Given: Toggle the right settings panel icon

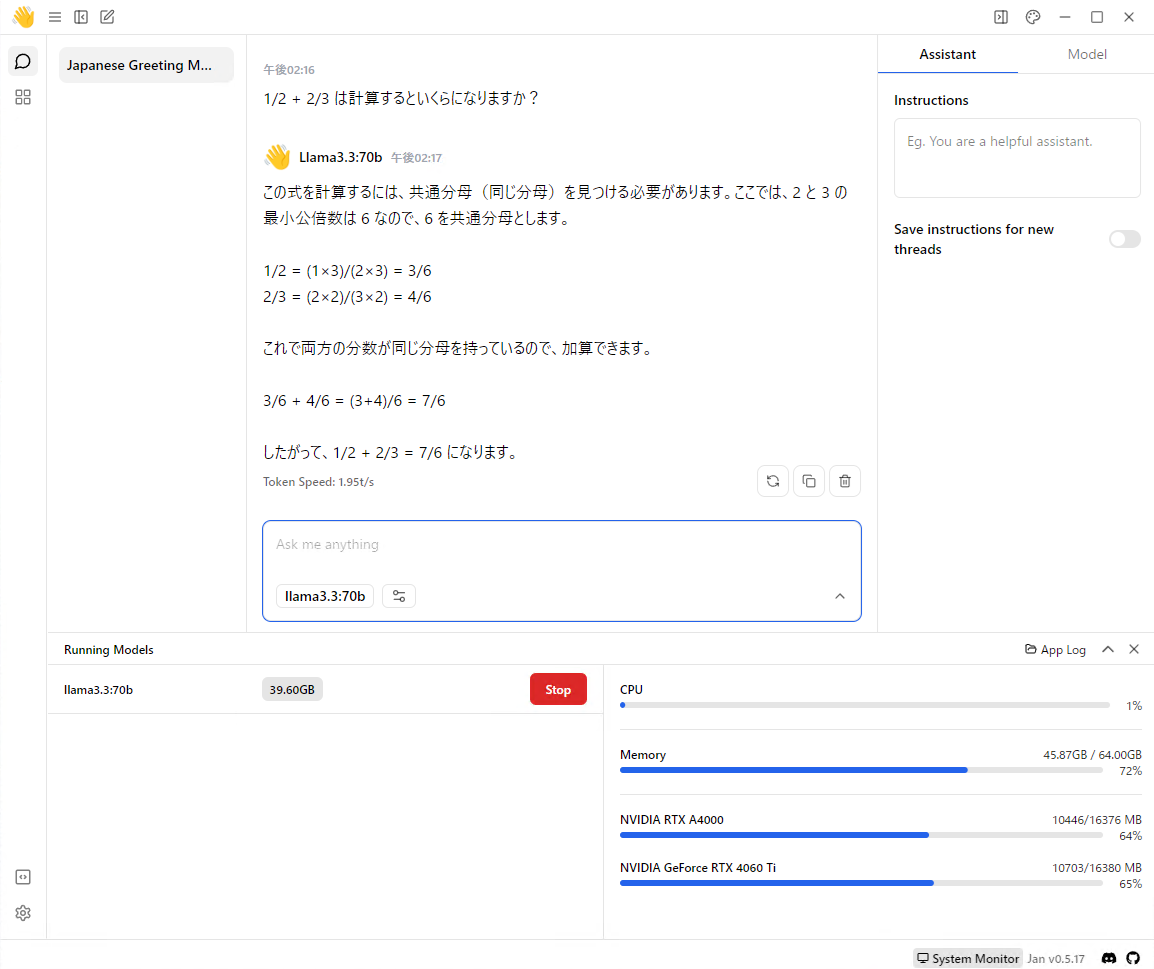Looking at the screenshot, I should [x=1001, y=17].
